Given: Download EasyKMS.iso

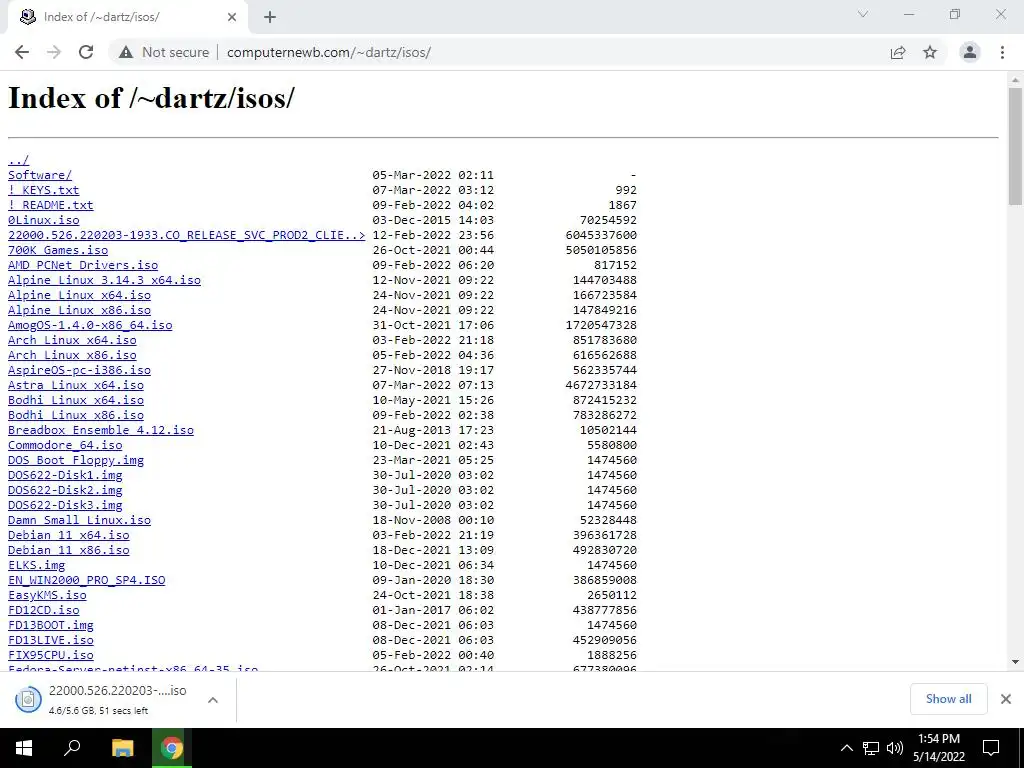Looking at the screenshot, I should click(x=47, y=596).
